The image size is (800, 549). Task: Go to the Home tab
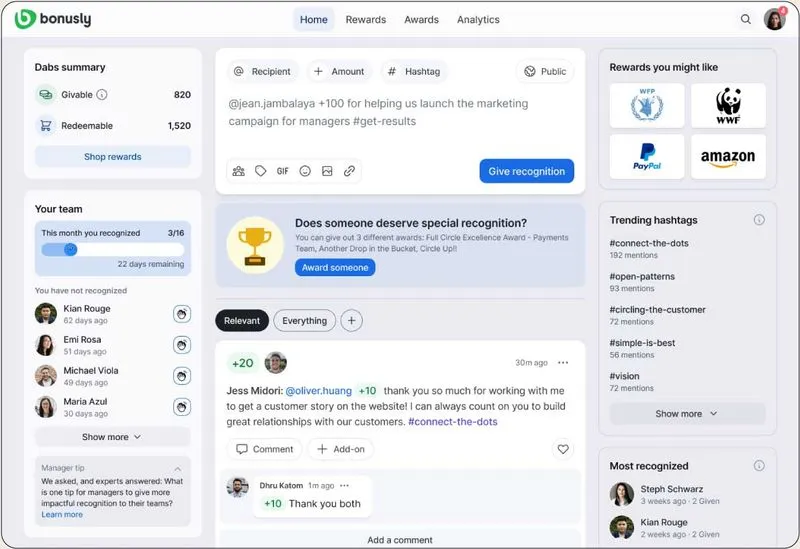click(x=313, y=19)
